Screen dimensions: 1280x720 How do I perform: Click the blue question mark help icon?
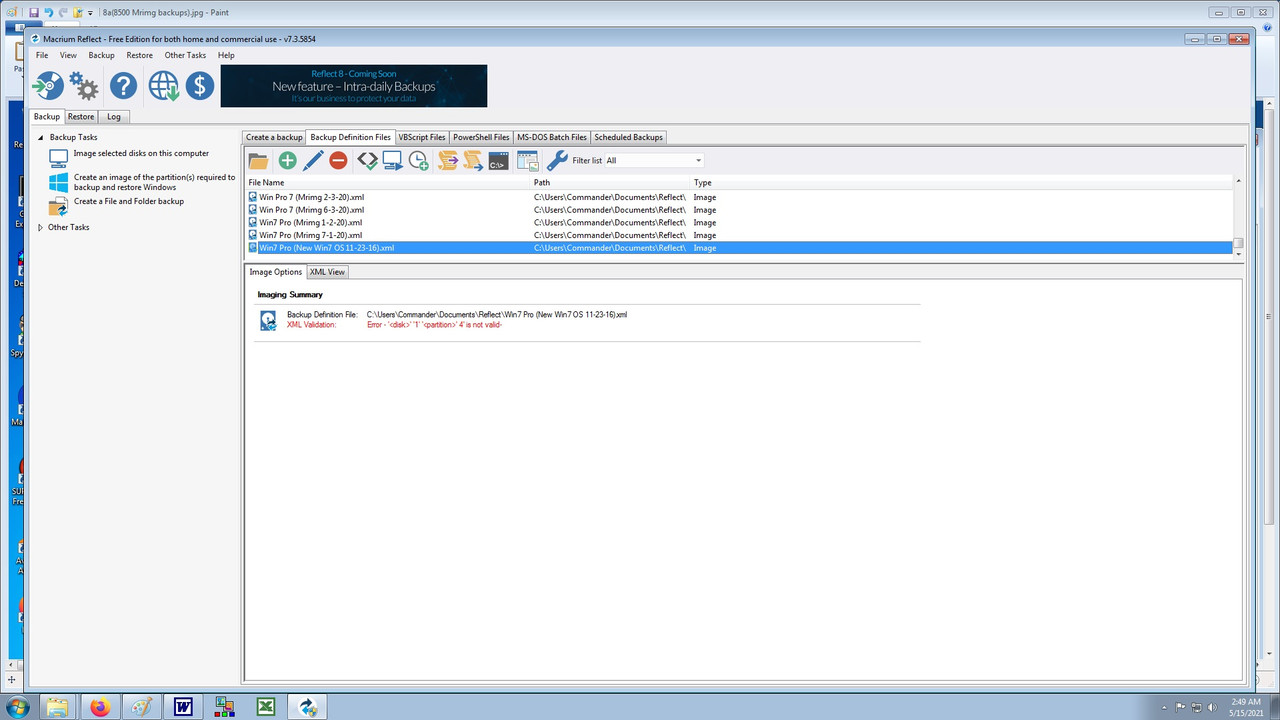point(123,86)
